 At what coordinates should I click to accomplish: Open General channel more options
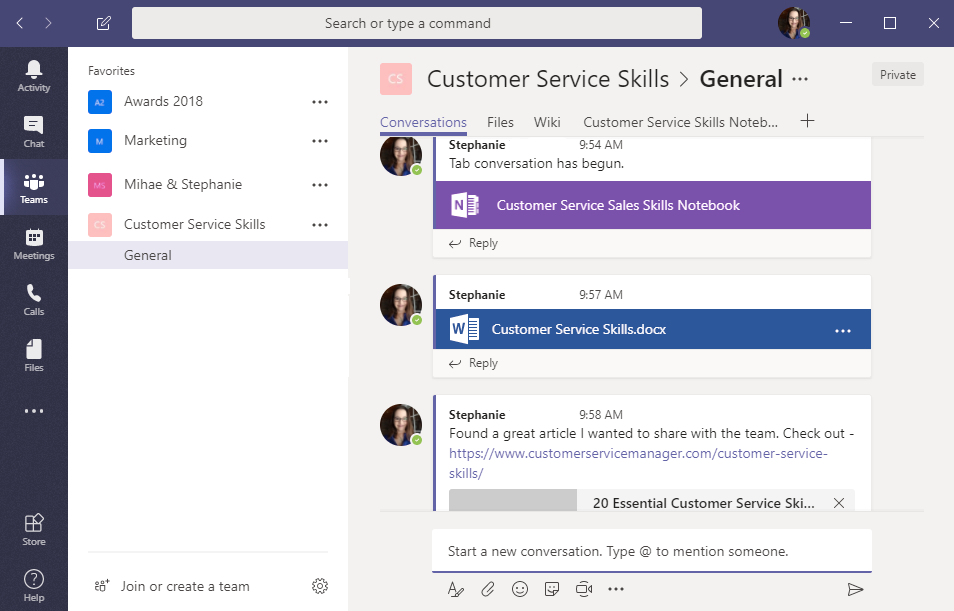coord(800,79)
